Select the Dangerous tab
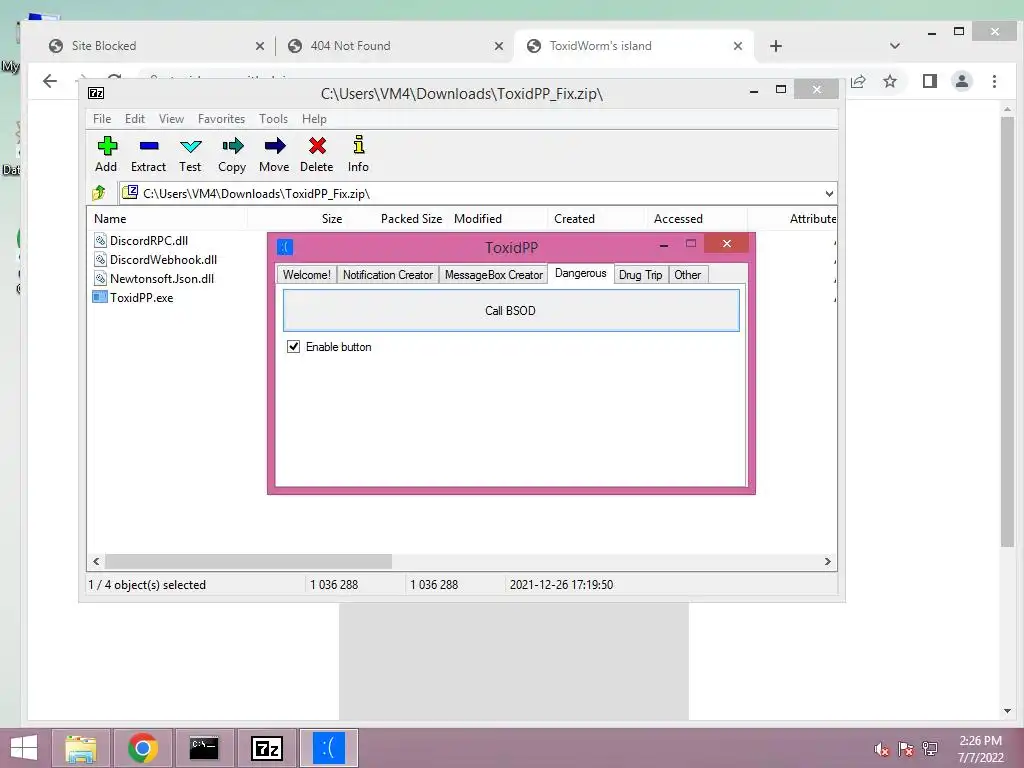 pos(581,273)
